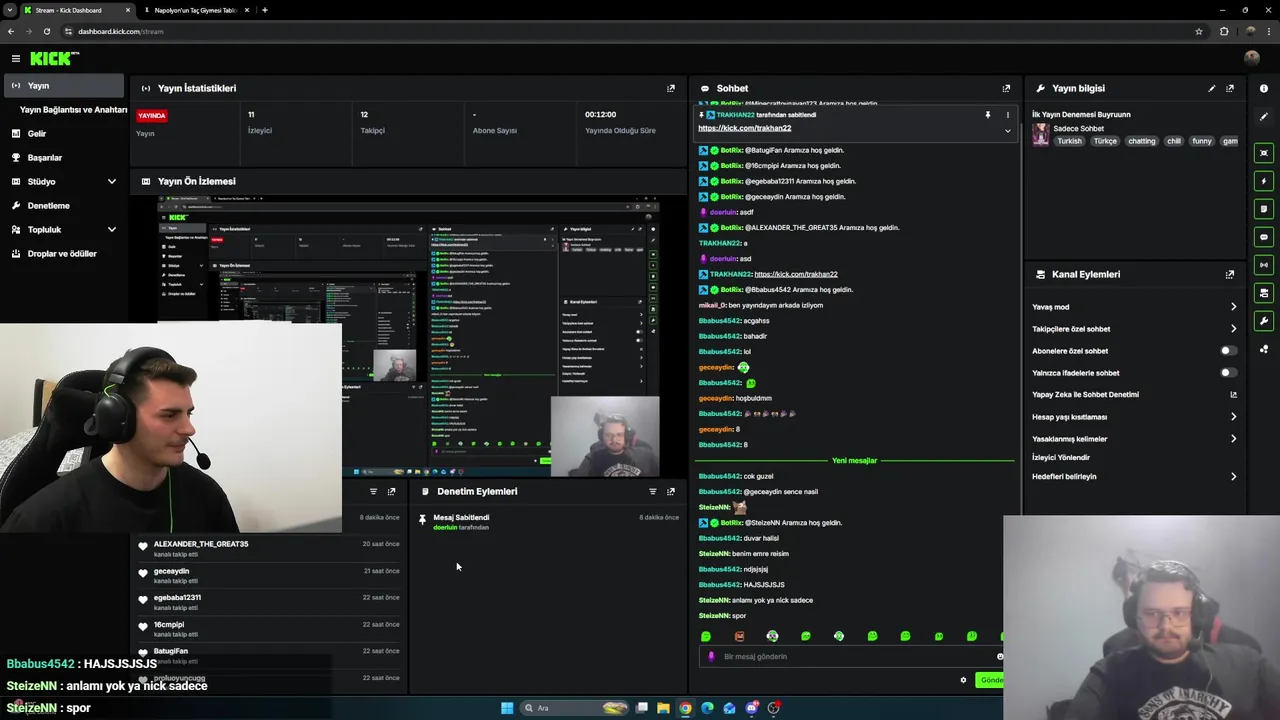Unpin the pinned TRAKHAN22 message
The height and width of the screenshot is (720, 1280).
[x=987, y=115]
